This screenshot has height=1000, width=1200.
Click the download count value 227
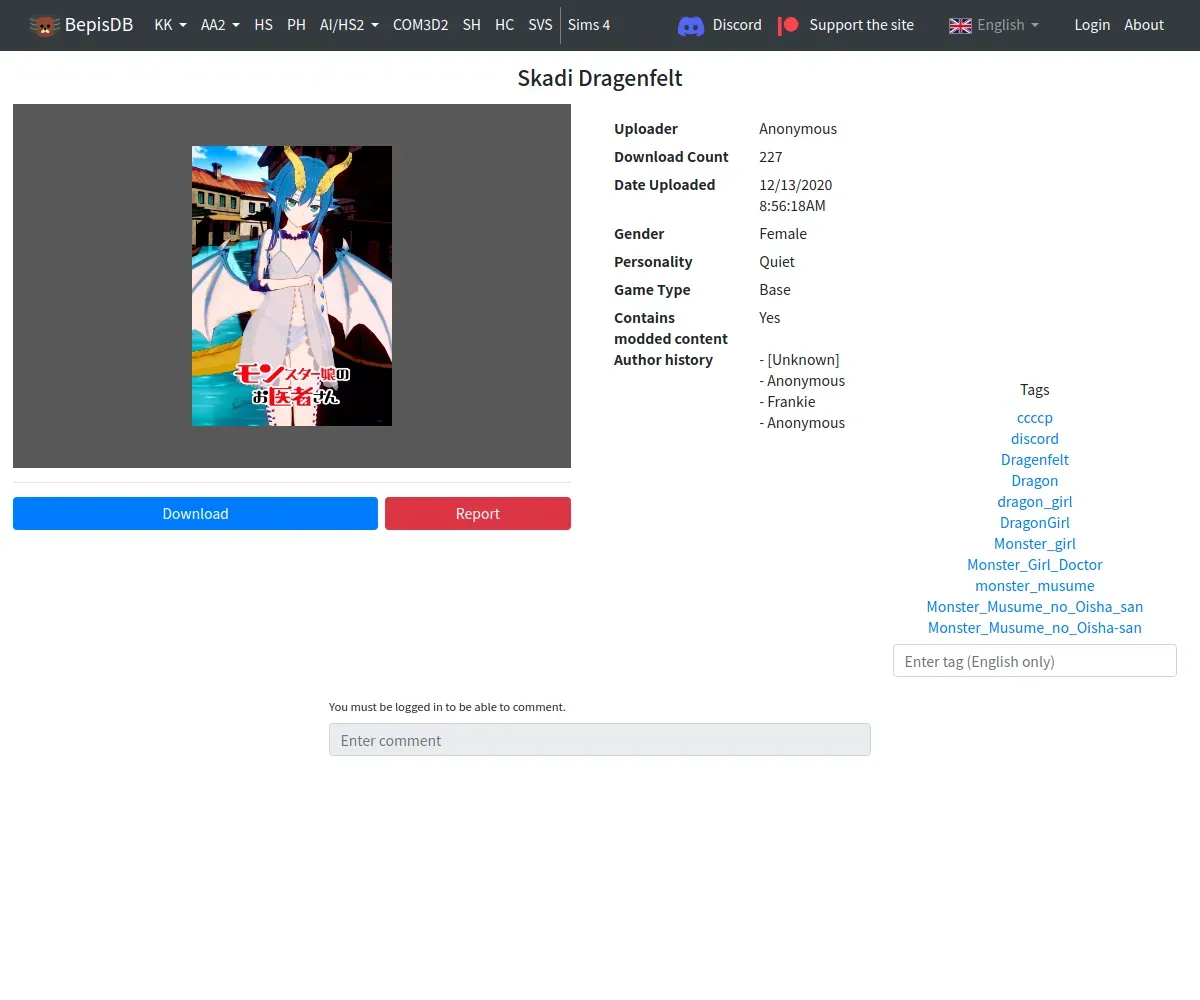(x=771, y=157)
